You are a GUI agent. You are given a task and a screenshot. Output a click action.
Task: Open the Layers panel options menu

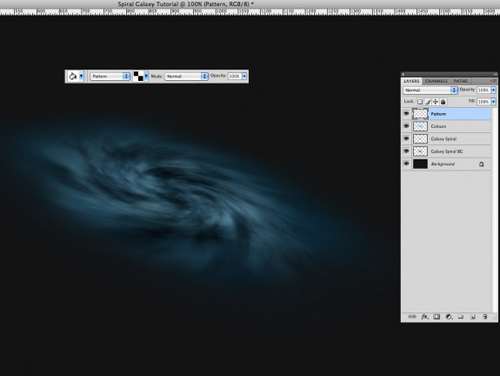pos(493,81)
